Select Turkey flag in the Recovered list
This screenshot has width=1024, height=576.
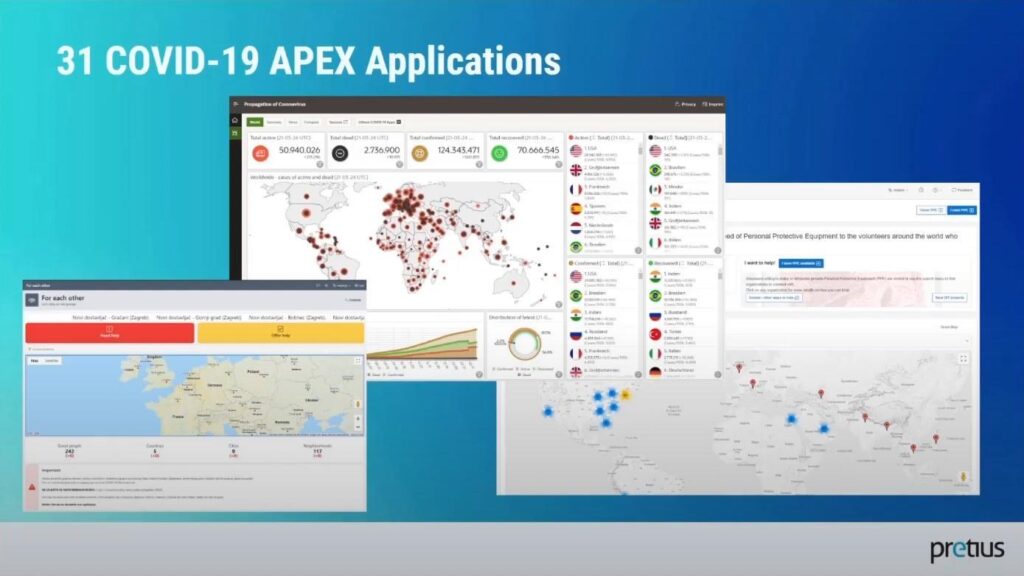655,334
